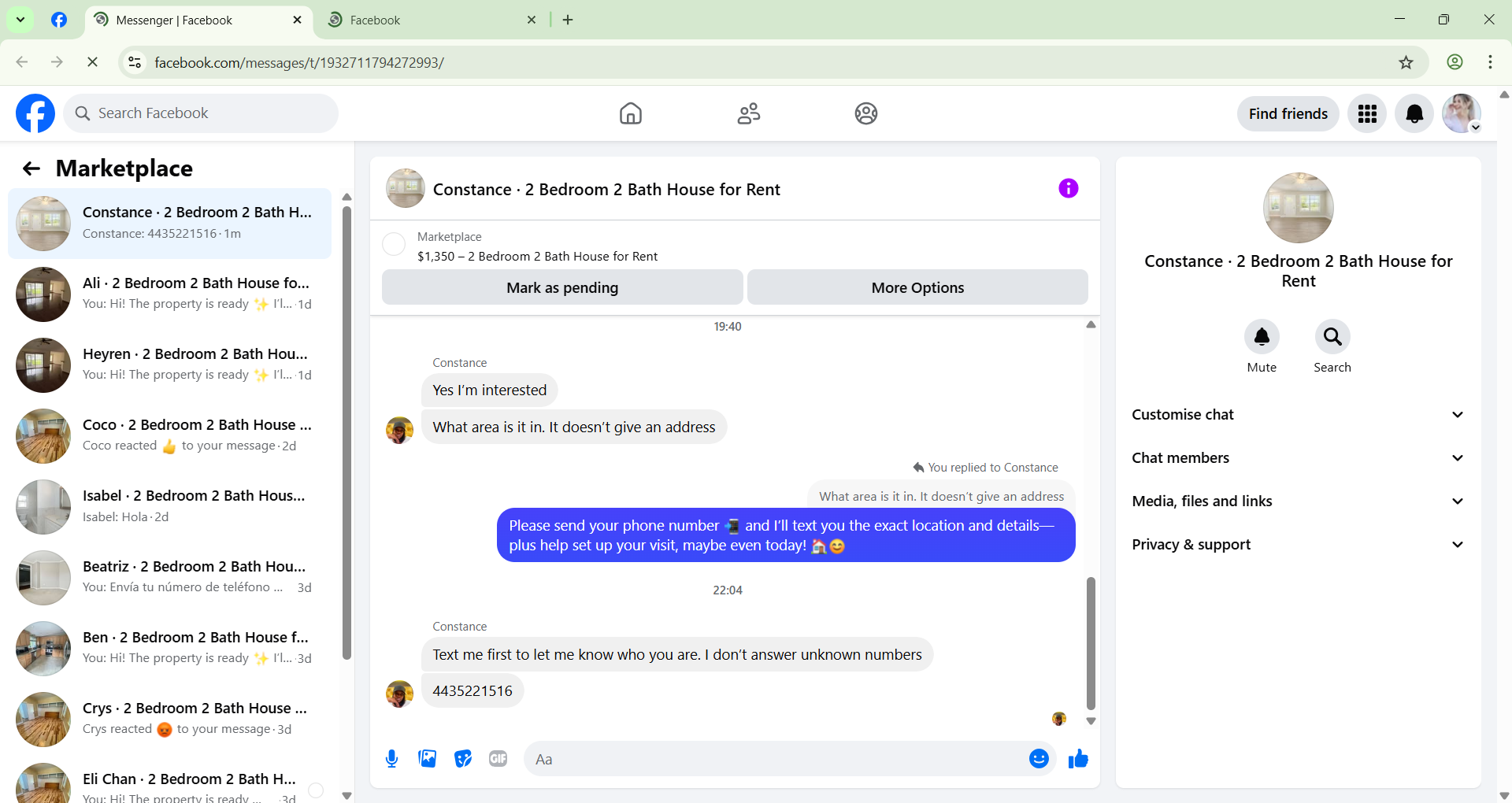The height and width of the screenshot is (803, 1512).
Task: Expand Media, files and links section
Action: click(1299, 501)
